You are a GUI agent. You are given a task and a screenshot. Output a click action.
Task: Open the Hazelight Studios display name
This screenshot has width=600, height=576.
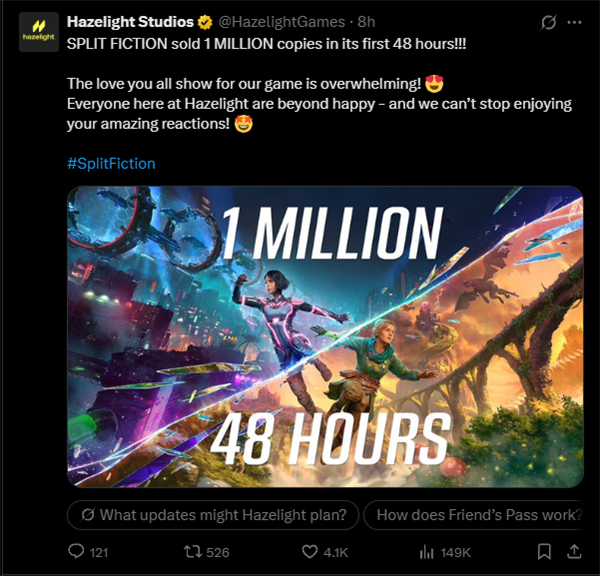point(130,22)
